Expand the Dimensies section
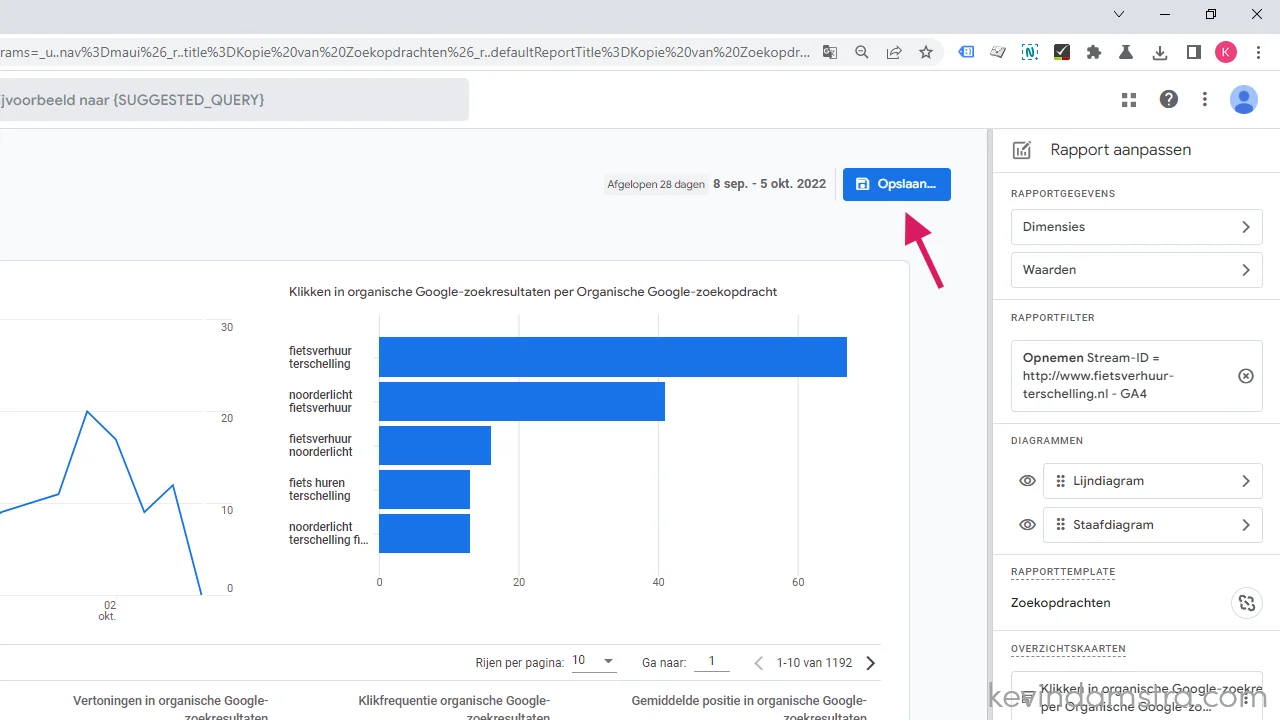This screenshot has width=1280, height=720. pos(1137,227)
